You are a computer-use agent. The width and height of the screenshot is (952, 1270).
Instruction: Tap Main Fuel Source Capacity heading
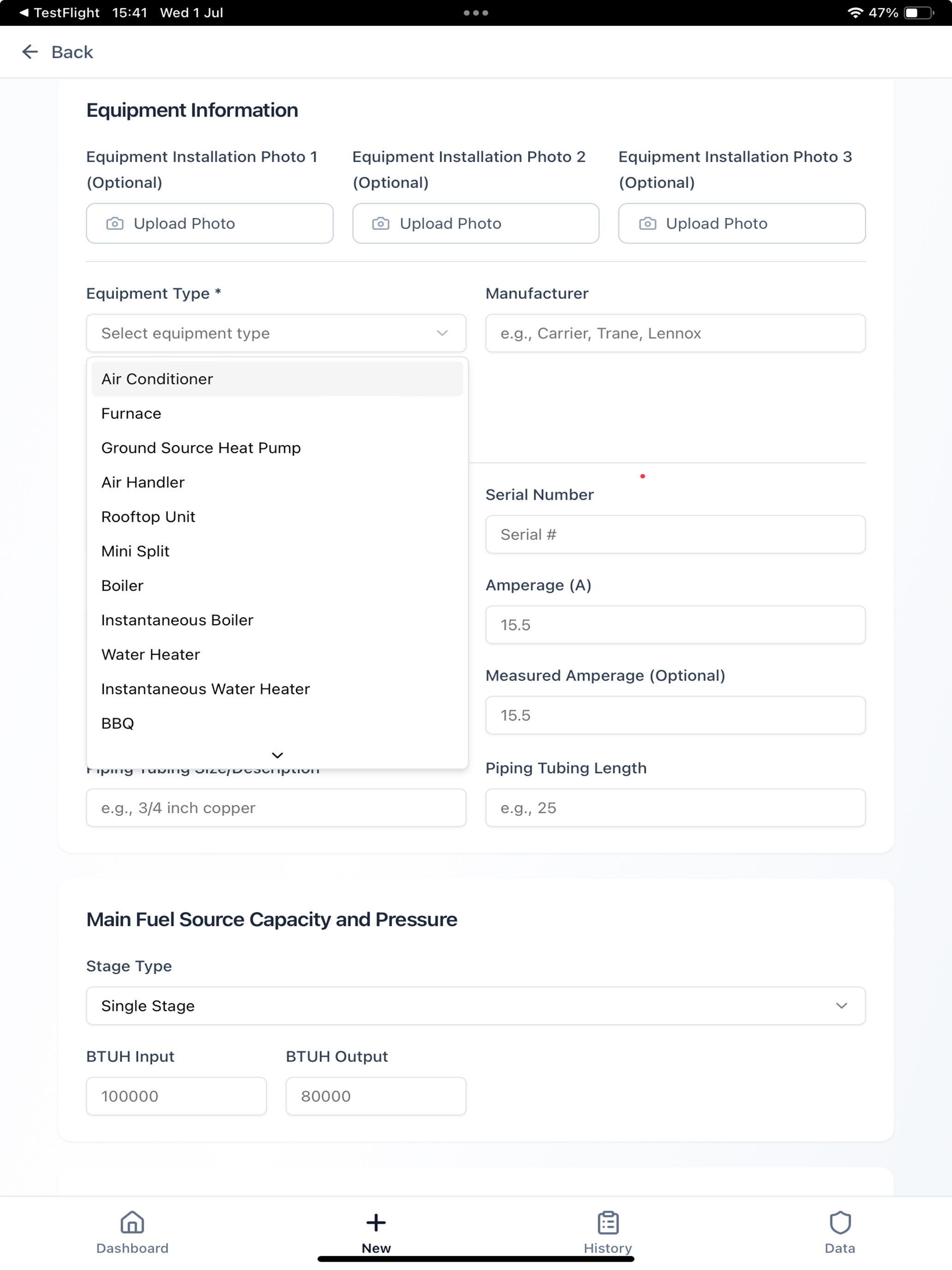[x=271, y=919]
